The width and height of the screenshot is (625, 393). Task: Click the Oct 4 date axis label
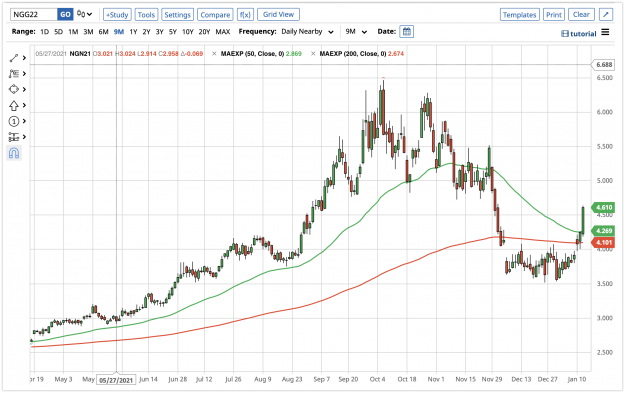(377, 379)
